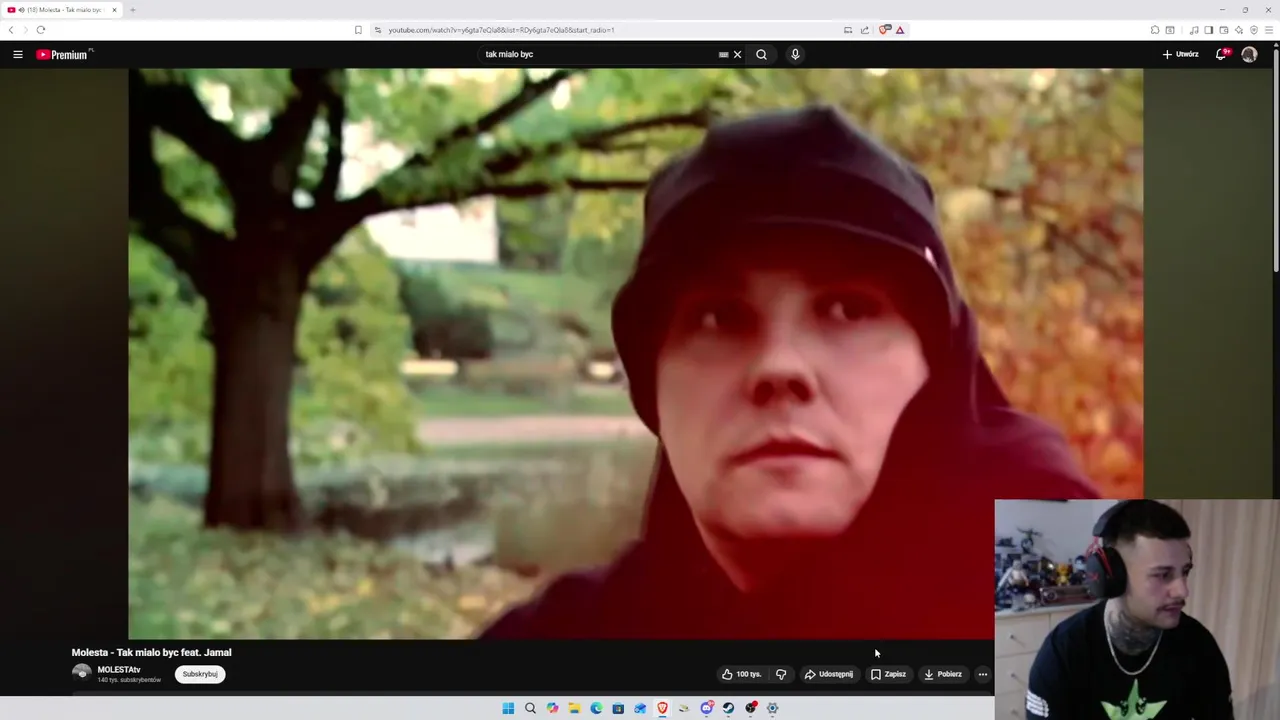Go to YouTube Premium home via logo

(x=64, y=54)
